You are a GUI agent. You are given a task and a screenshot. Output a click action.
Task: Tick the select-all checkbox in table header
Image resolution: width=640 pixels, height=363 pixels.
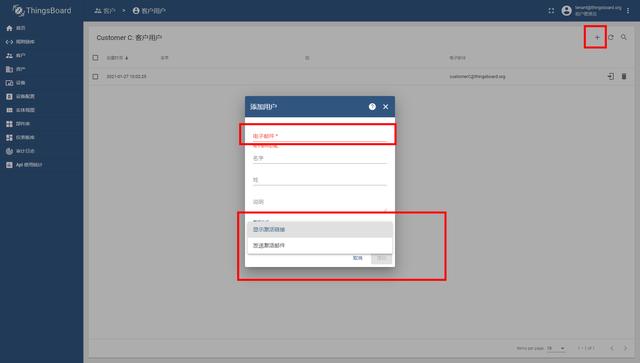(96, 58)
